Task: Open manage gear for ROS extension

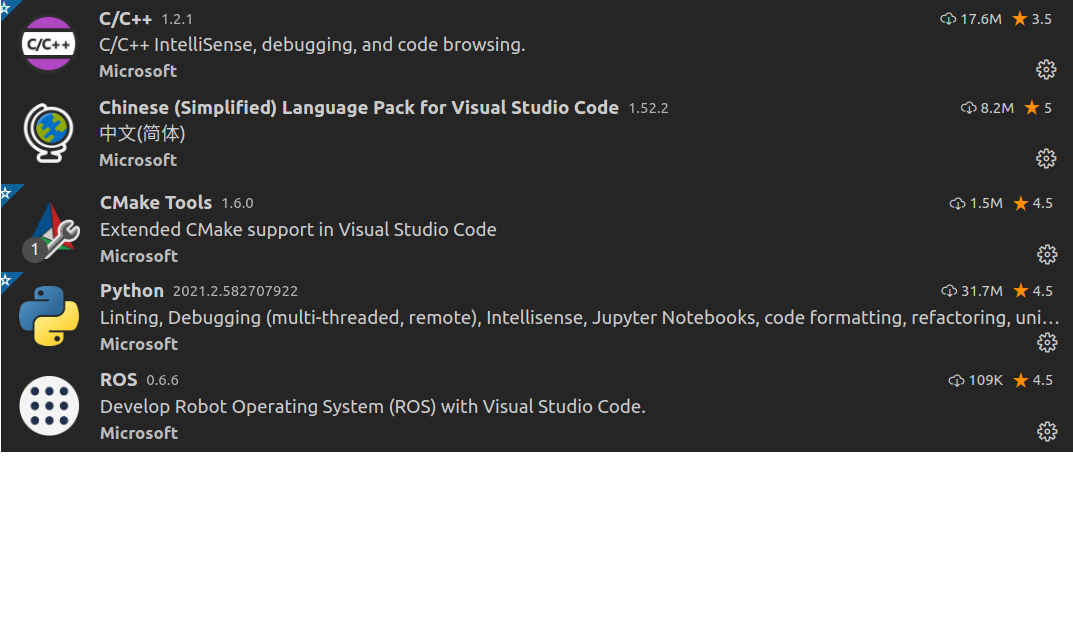Action: pos(1046,431)
